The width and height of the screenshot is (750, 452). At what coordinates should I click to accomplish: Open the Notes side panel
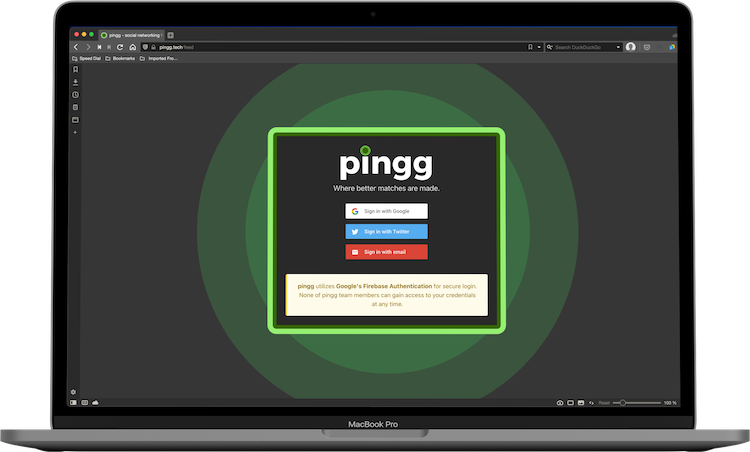click(x=75, y=107)
